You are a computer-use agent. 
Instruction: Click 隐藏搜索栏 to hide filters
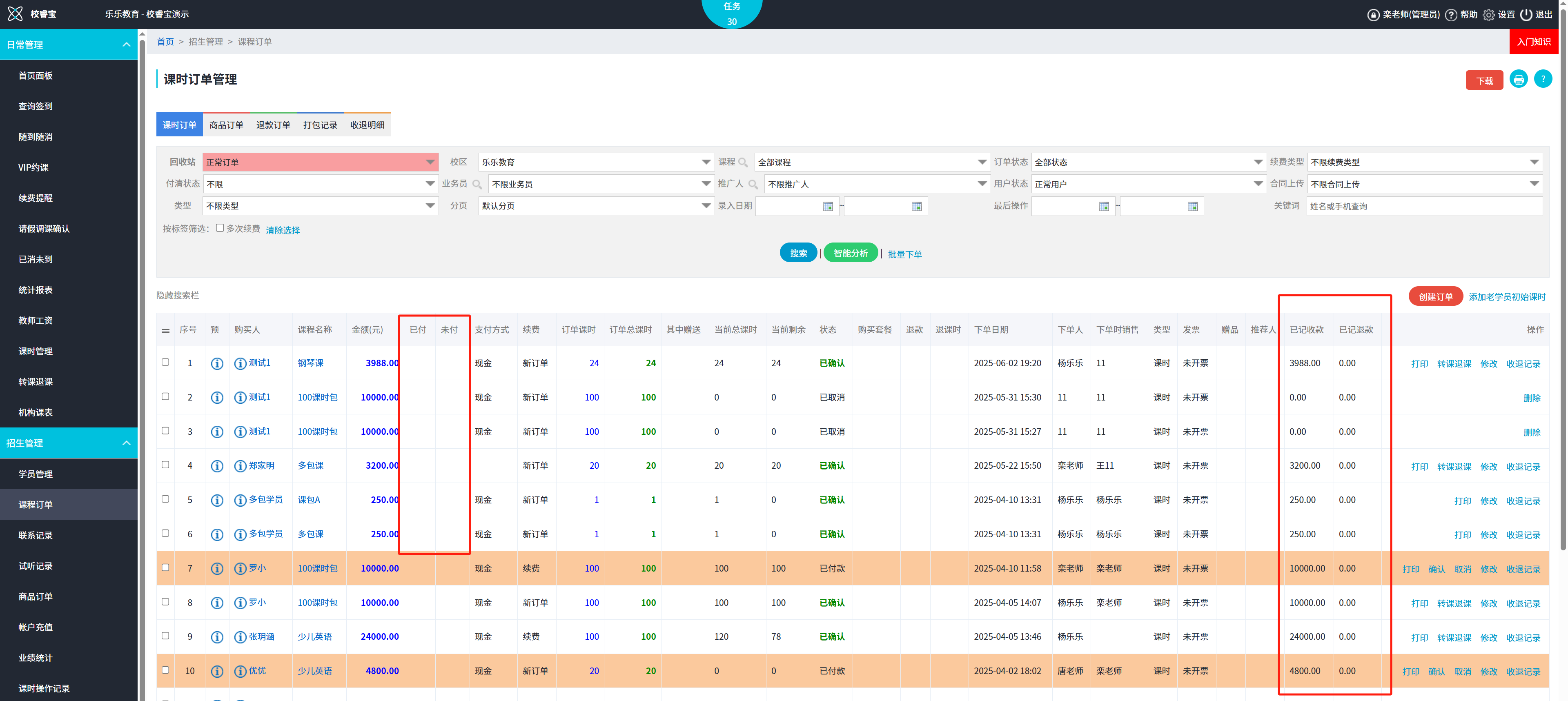pos(177,295)
